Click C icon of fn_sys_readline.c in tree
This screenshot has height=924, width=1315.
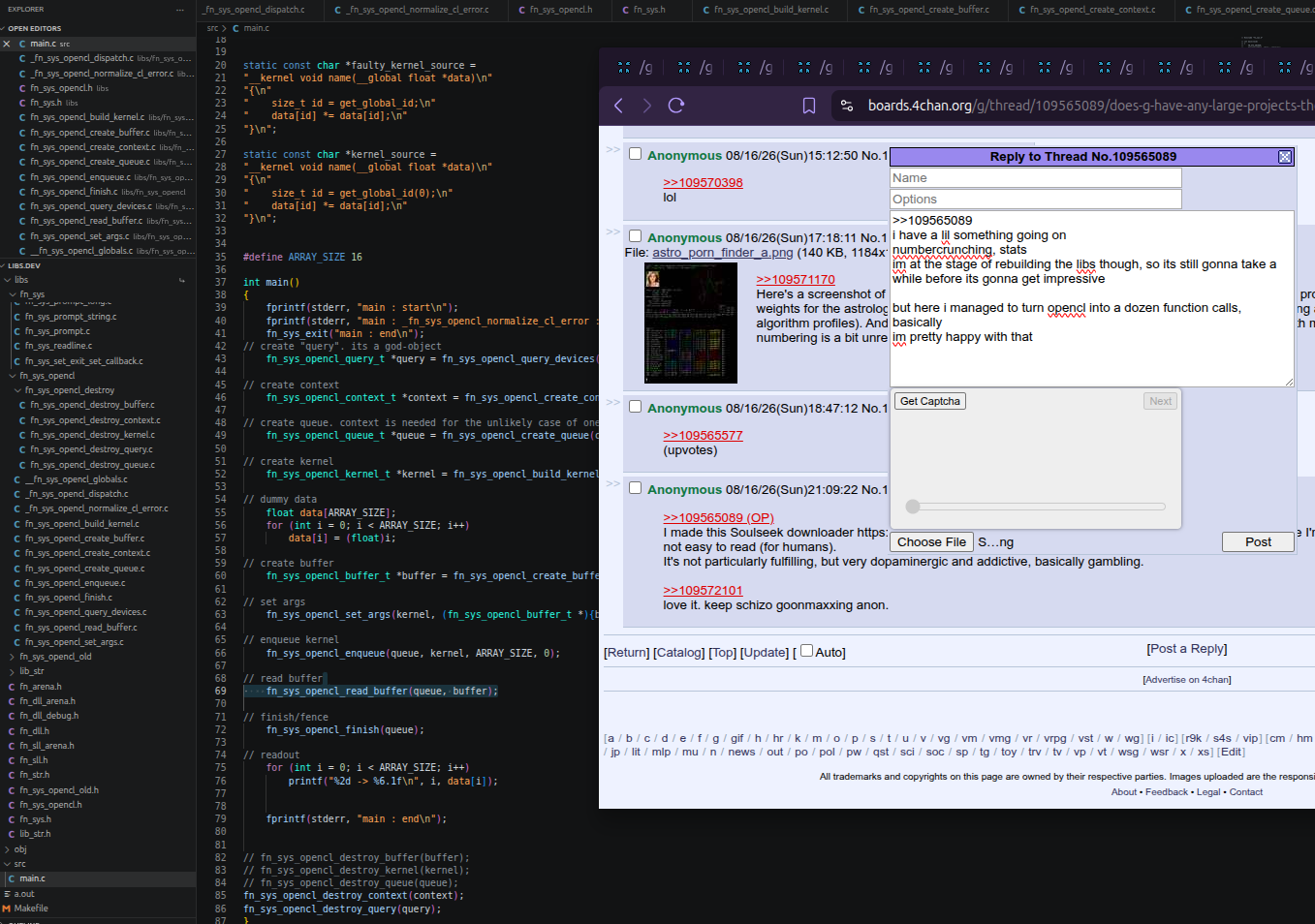tap(17, 346)
